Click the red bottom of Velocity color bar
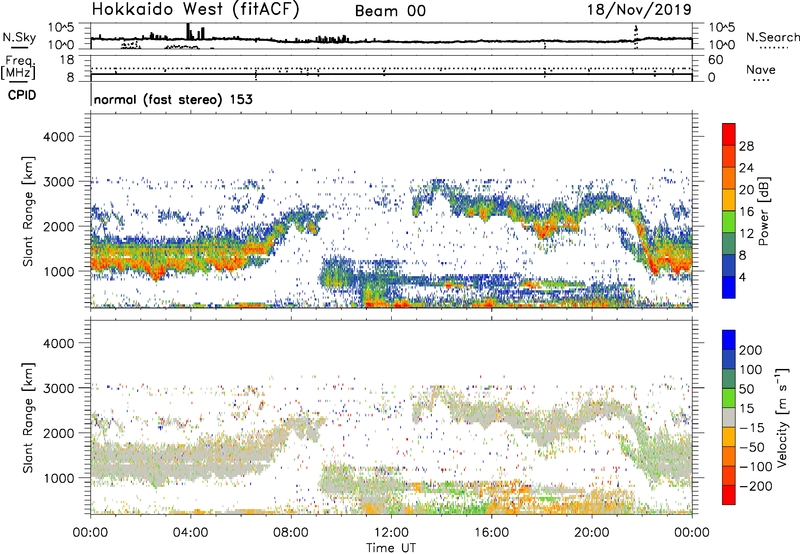The height and width of the screenshot is (554, 800). click(729, 495)
